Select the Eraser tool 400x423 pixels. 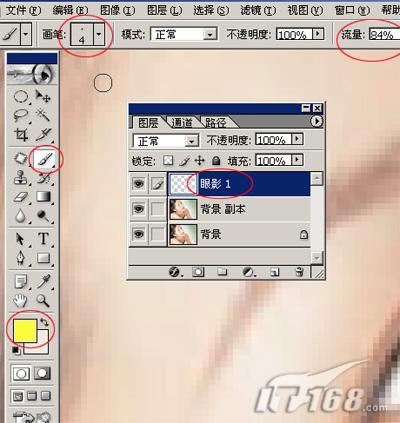coord(21,197)
